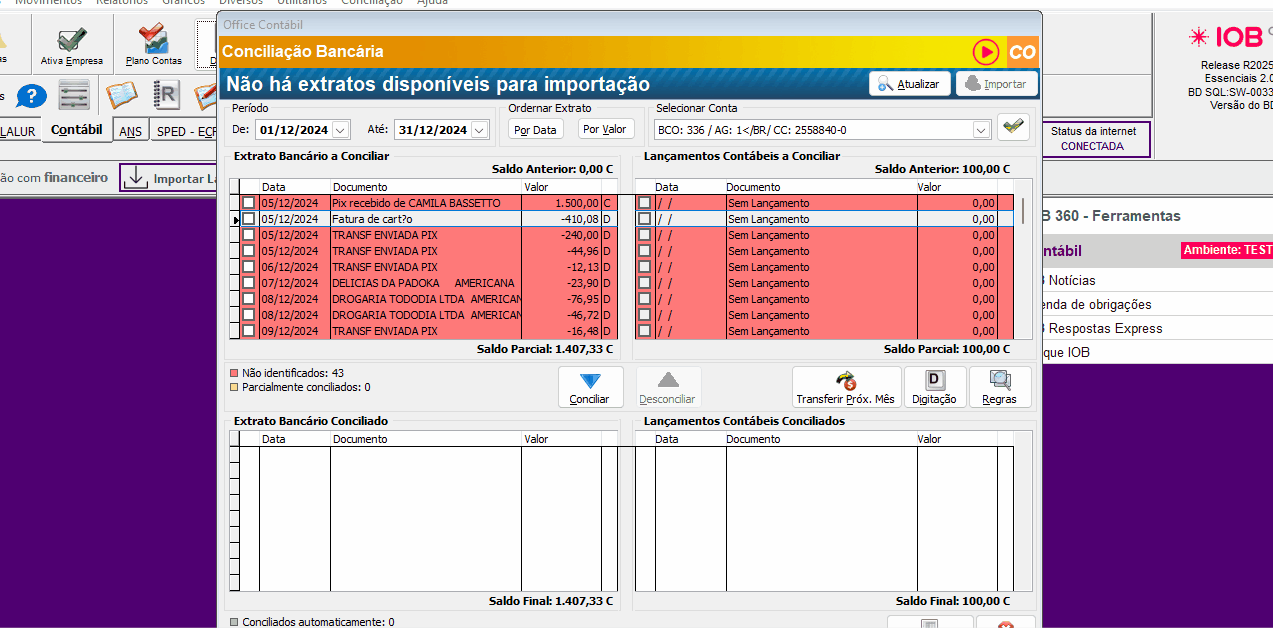Check first Sem Lançamento row checkbox

click(645, 203)
